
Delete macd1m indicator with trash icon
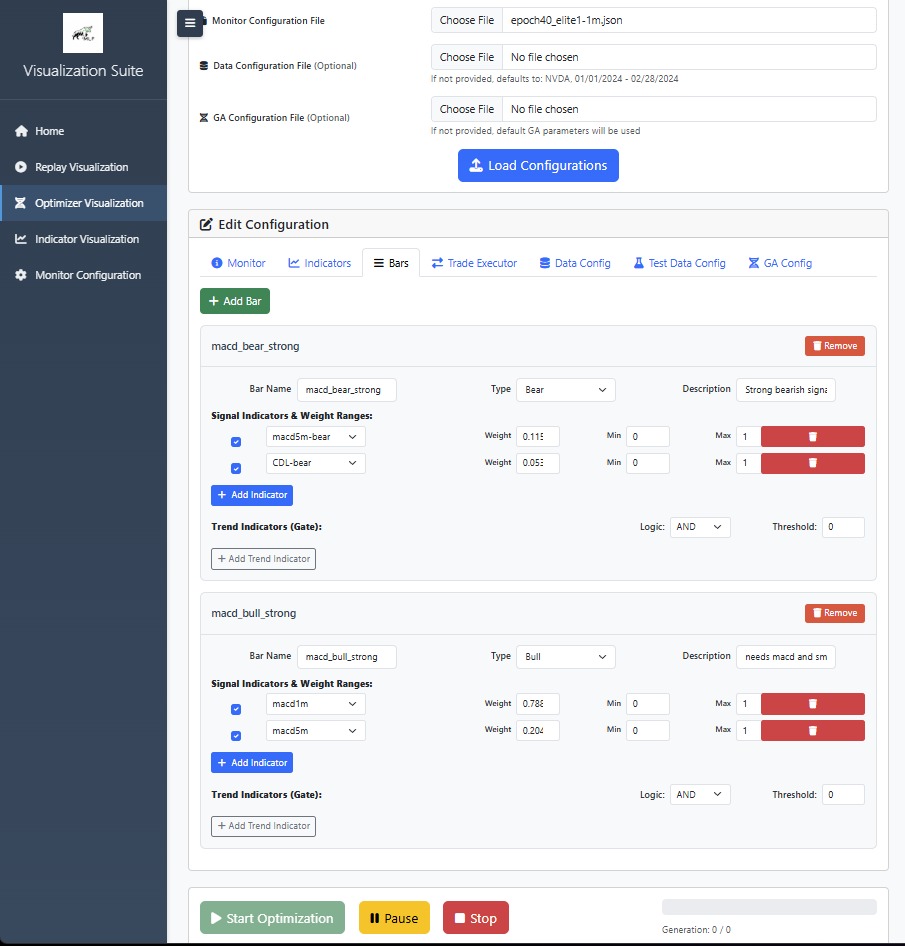click(812, 703)
